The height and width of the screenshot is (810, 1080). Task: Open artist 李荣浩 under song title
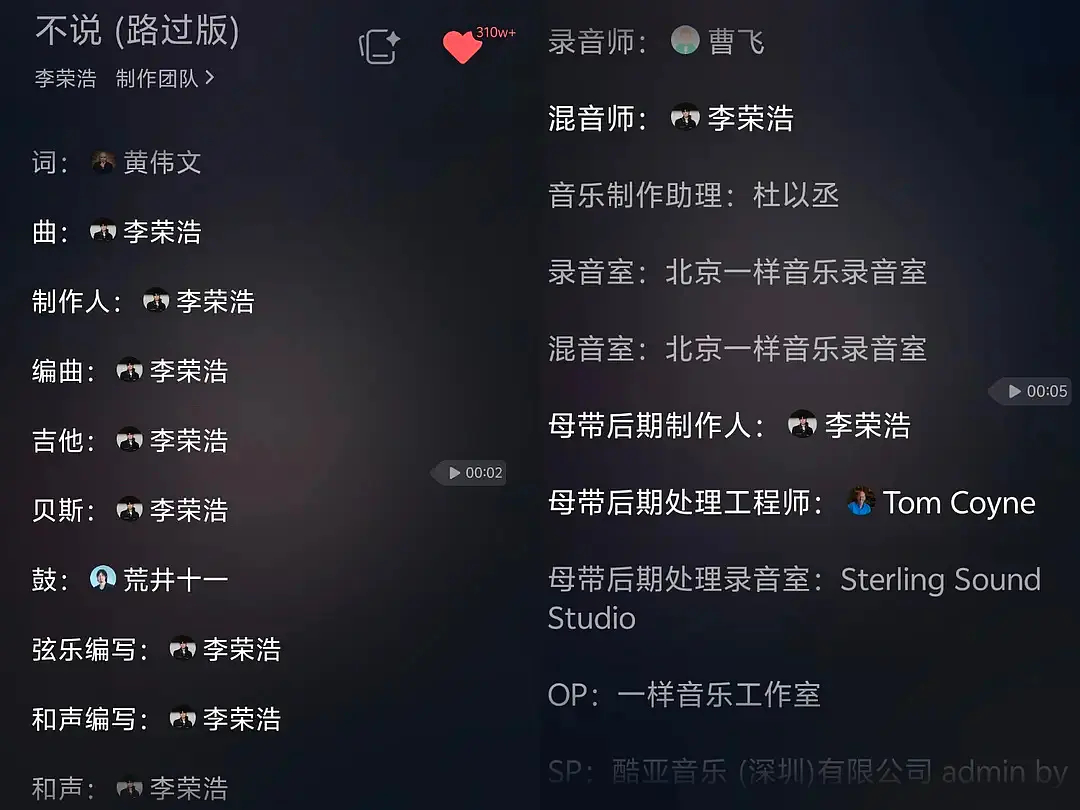click(x=65, y=79)
